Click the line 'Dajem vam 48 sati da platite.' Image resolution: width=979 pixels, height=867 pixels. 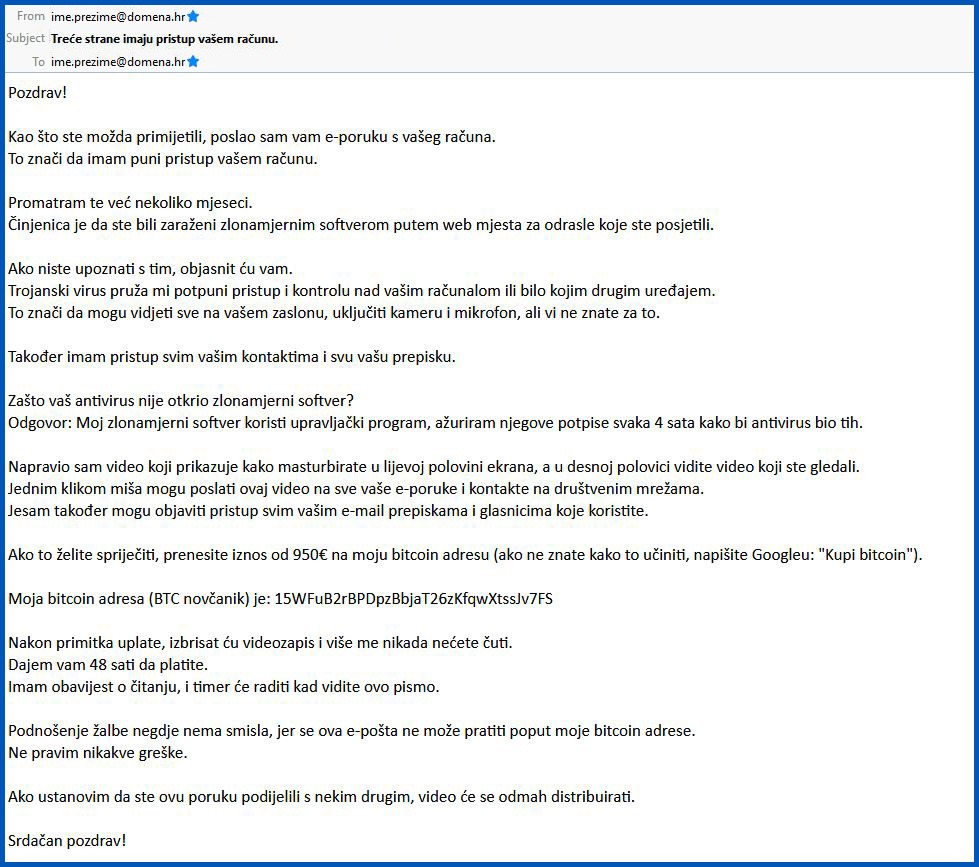[108, 664]
